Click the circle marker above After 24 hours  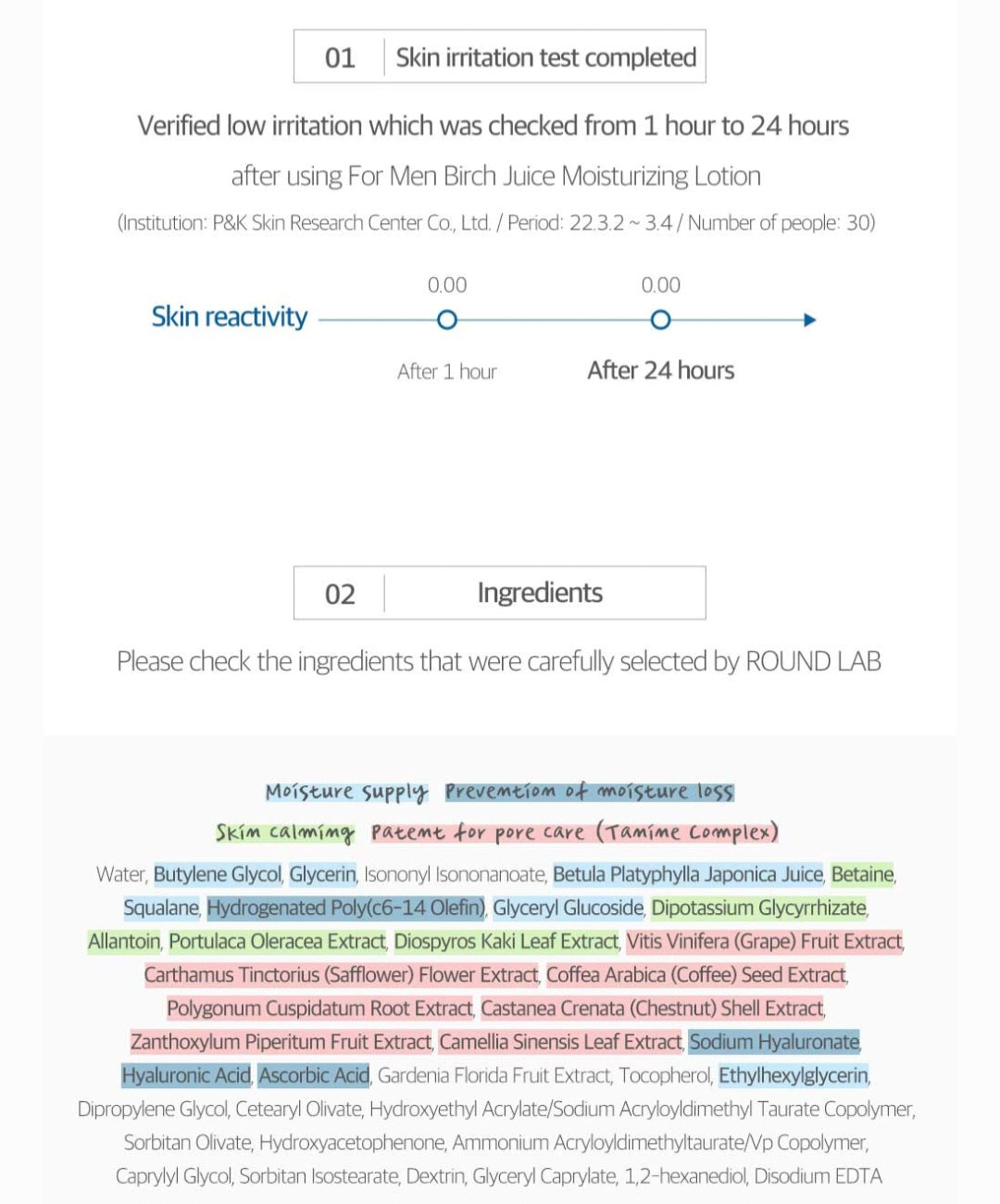[x=660, y=320]
